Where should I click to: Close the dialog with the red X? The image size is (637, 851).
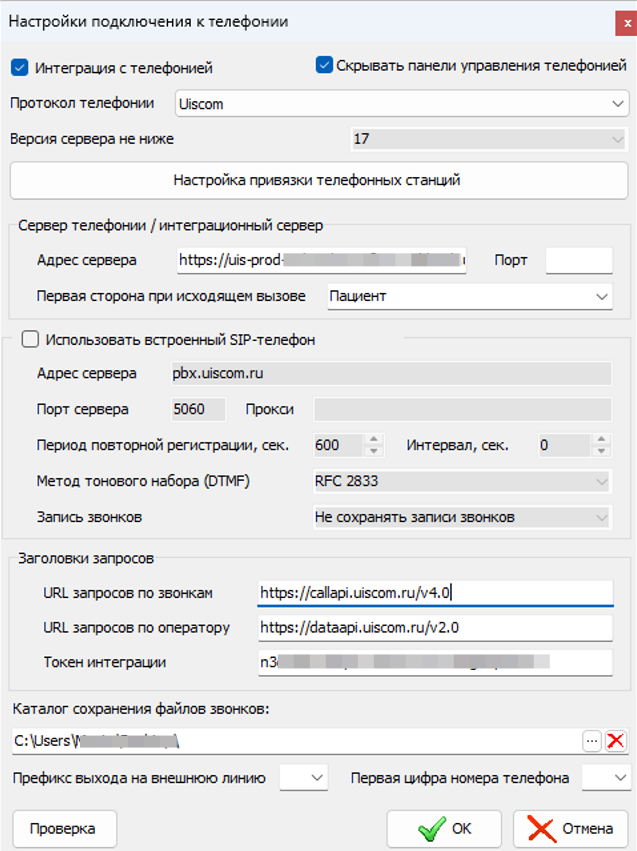pos(626,23)
